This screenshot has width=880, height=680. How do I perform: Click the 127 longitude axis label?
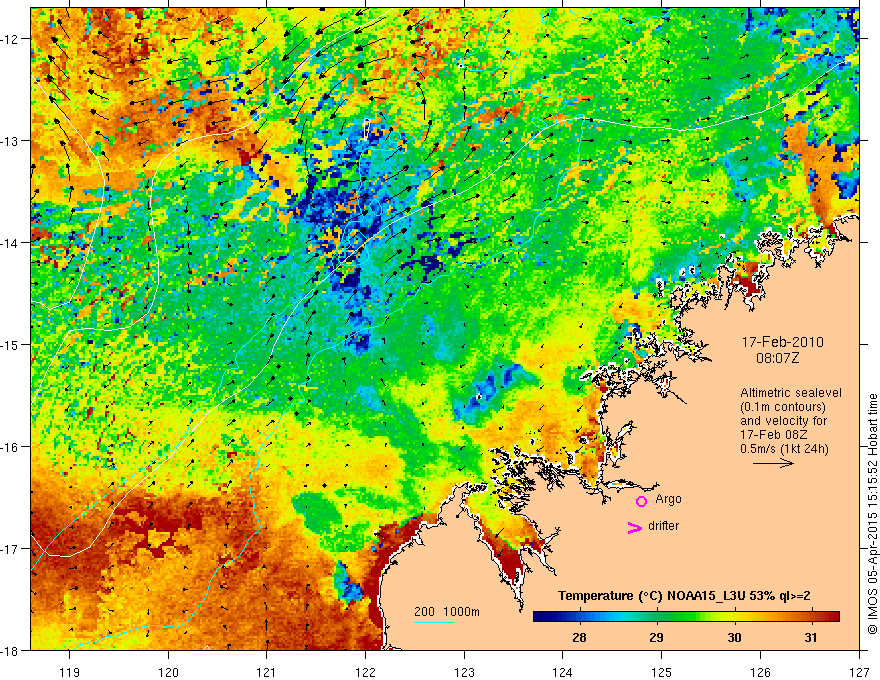tap(859, 672)
